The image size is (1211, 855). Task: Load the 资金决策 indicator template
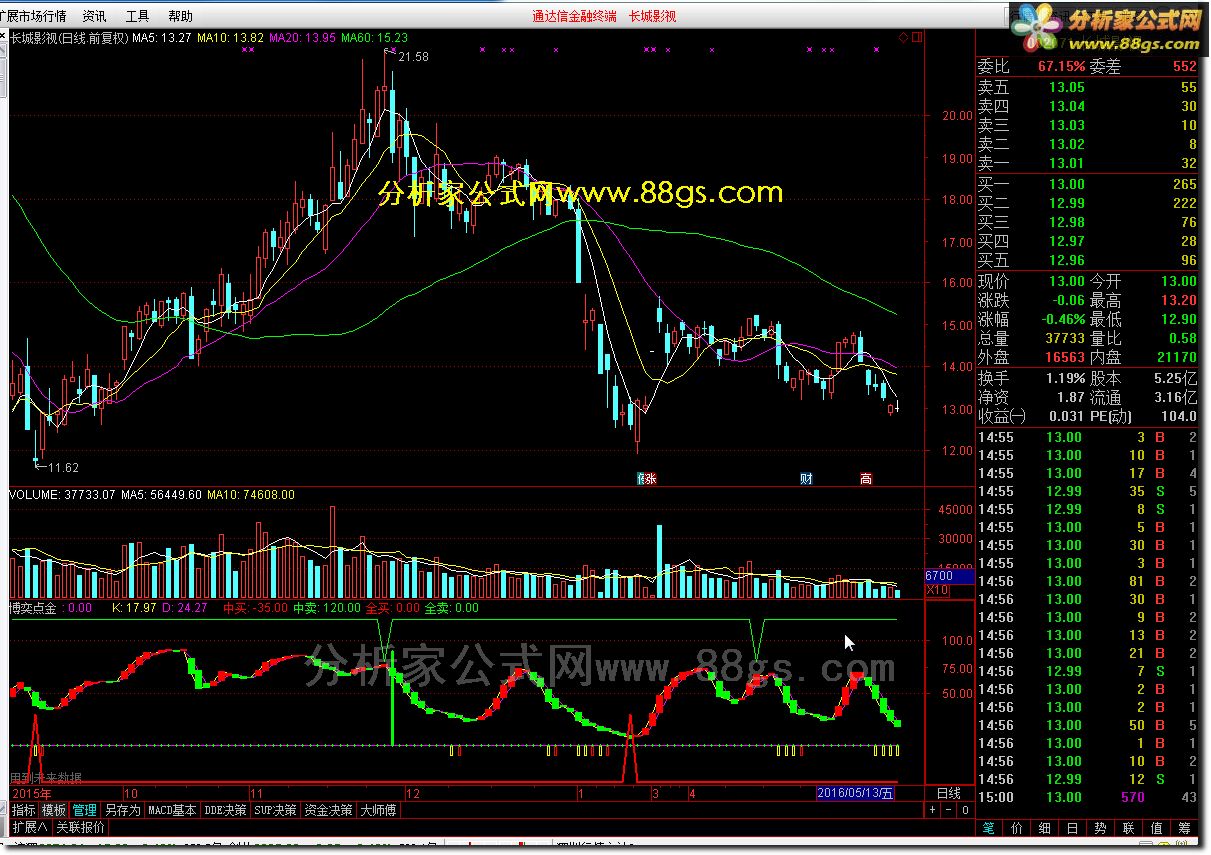[328, 810]
